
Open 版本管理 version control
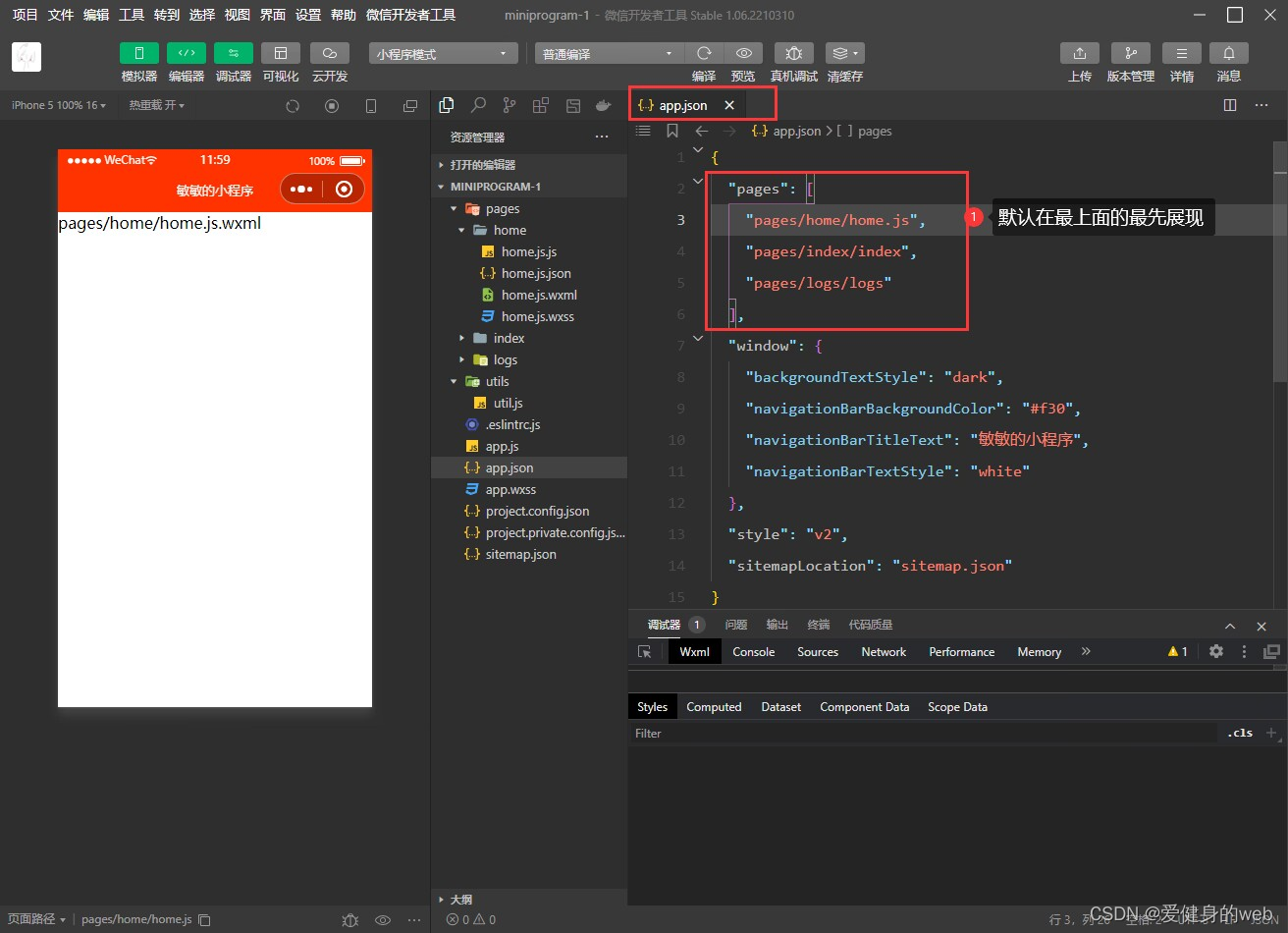point(1131,53)
